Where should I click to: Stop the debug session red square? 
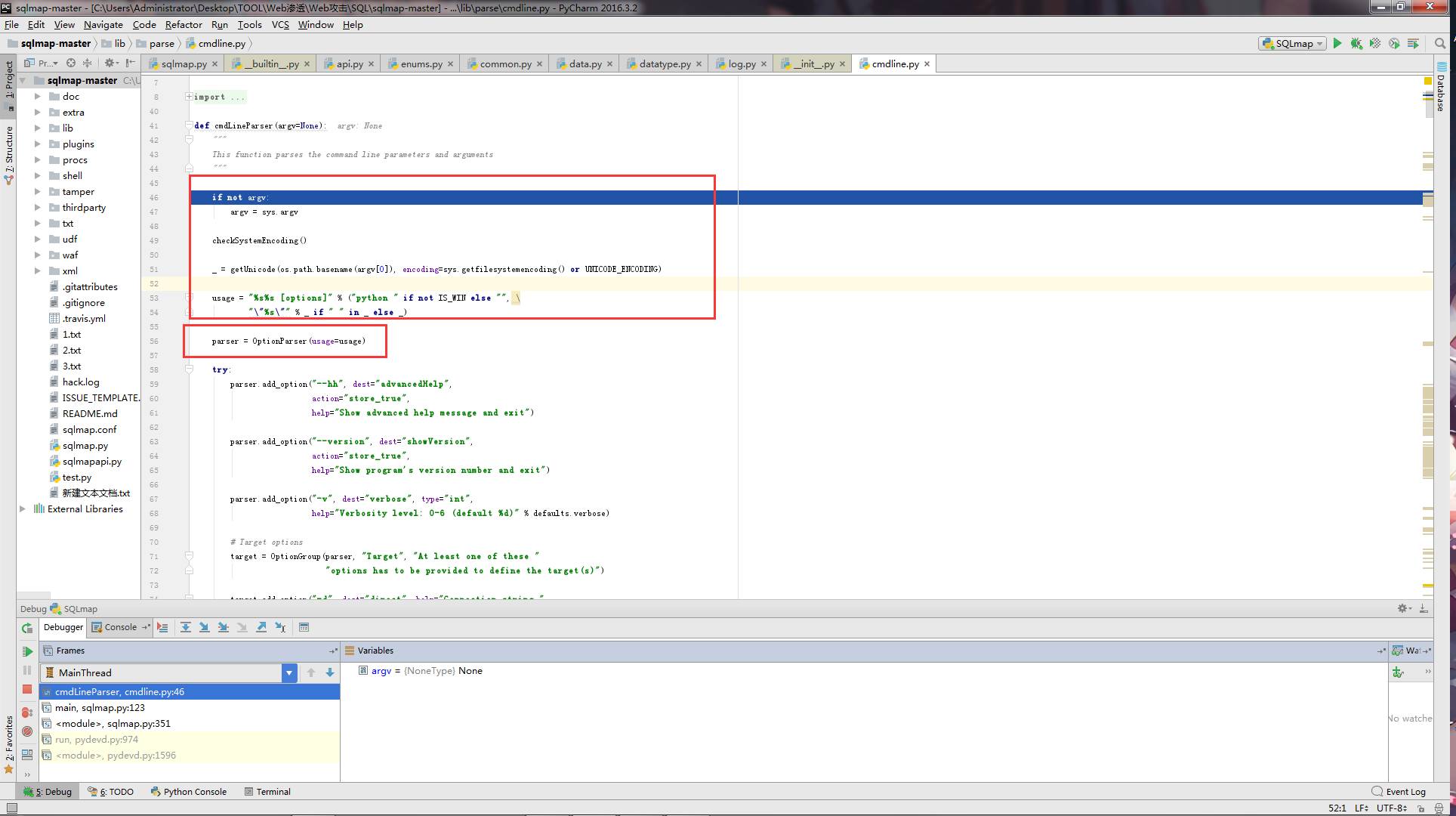coord(27,690)
